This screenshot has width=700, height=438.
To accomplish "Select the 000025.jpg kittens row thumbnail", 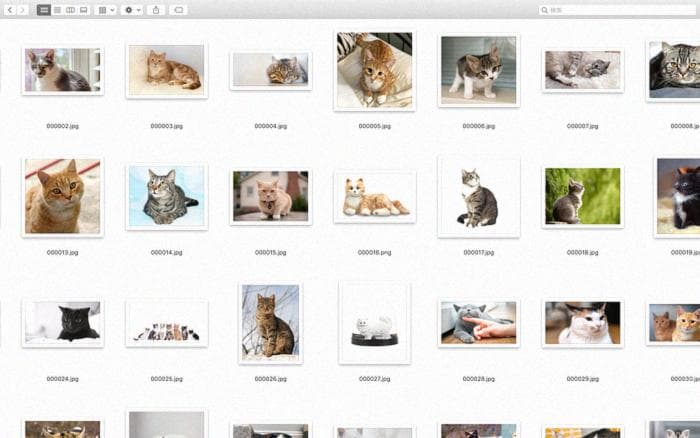I will (167, 322).
